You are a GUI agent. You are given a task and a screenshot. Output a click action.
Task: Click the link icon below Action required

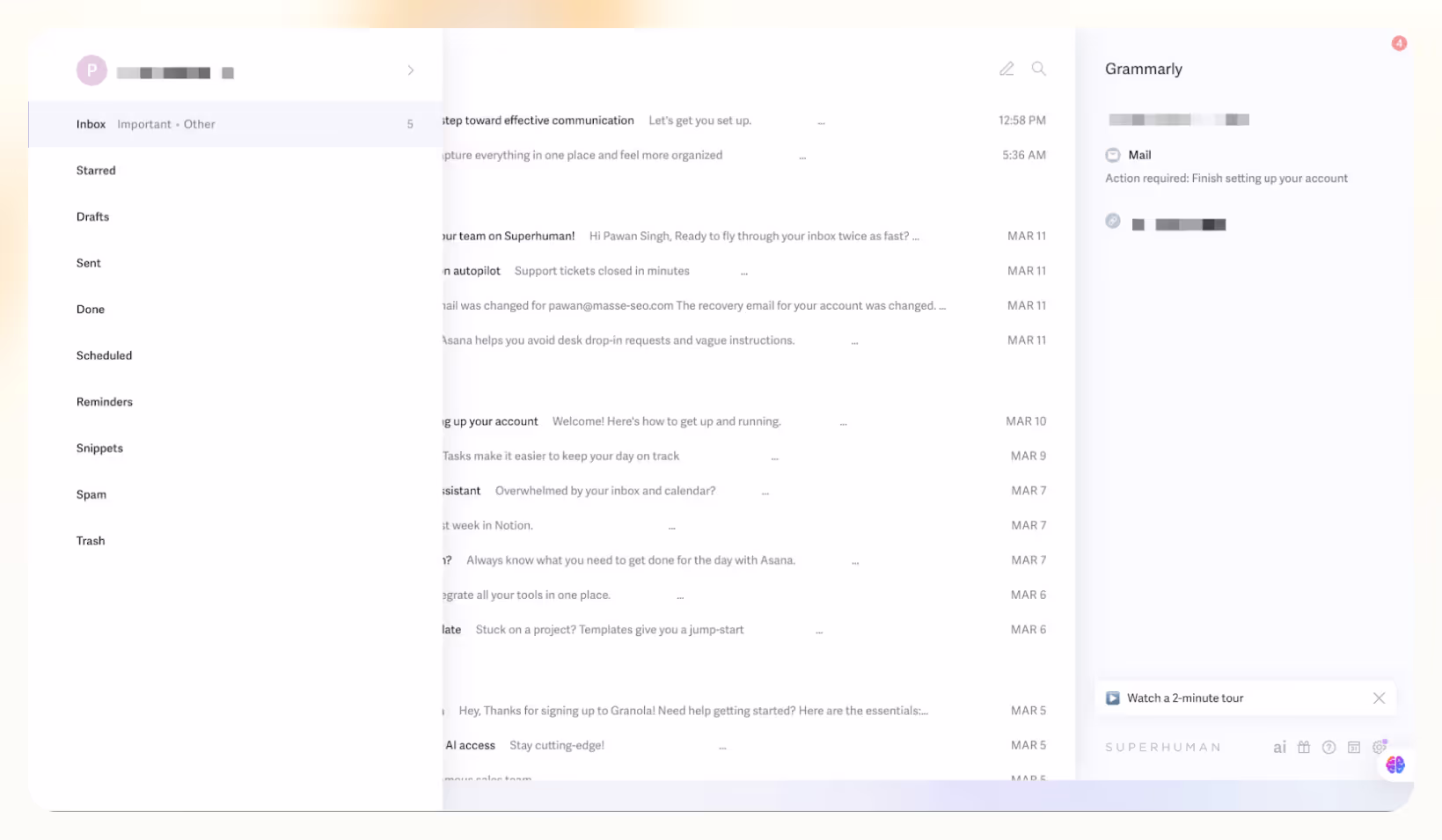coord(1113,221)
